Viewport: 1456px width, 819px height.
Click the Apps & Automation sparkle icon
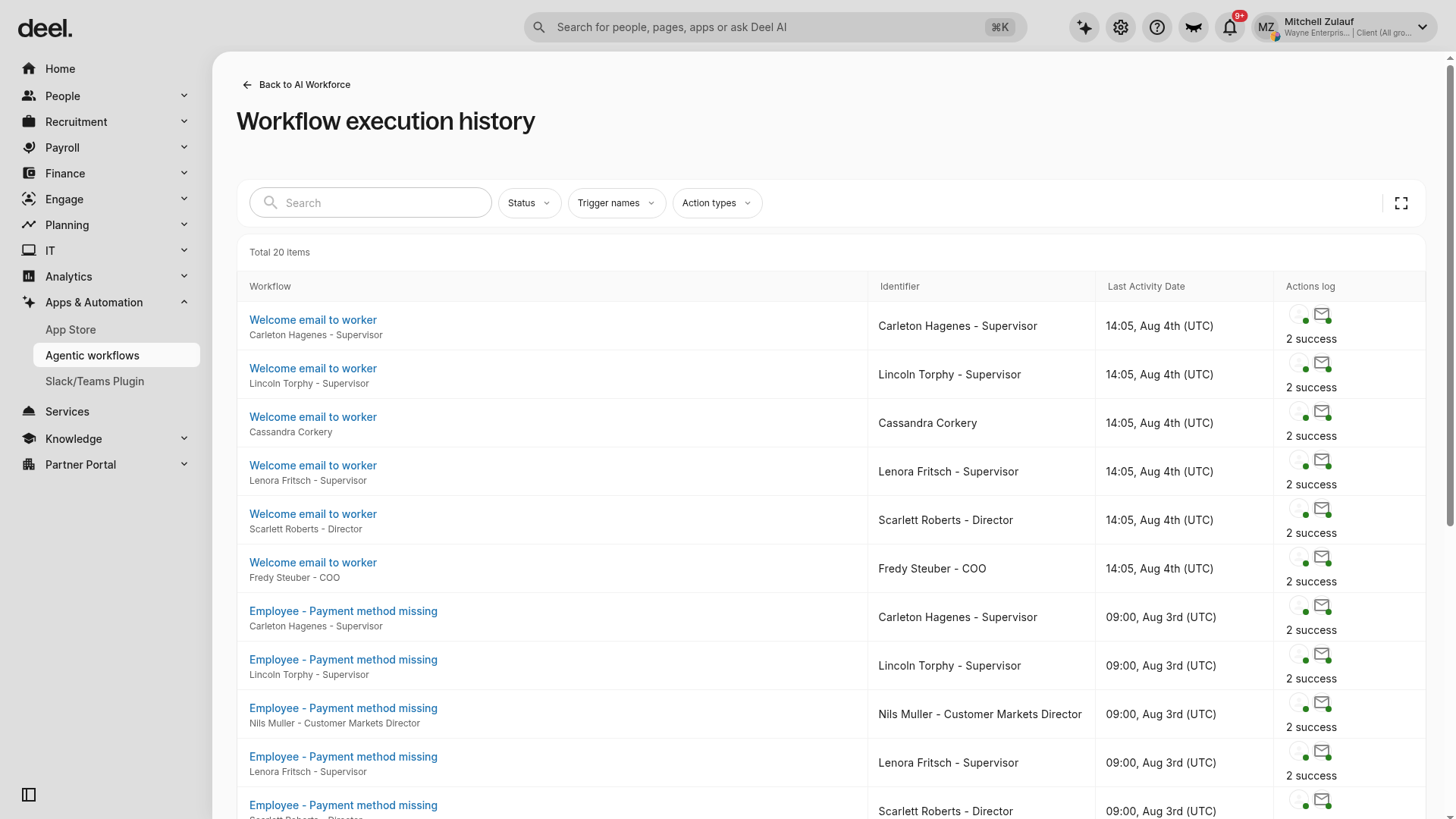coord(29,303)
